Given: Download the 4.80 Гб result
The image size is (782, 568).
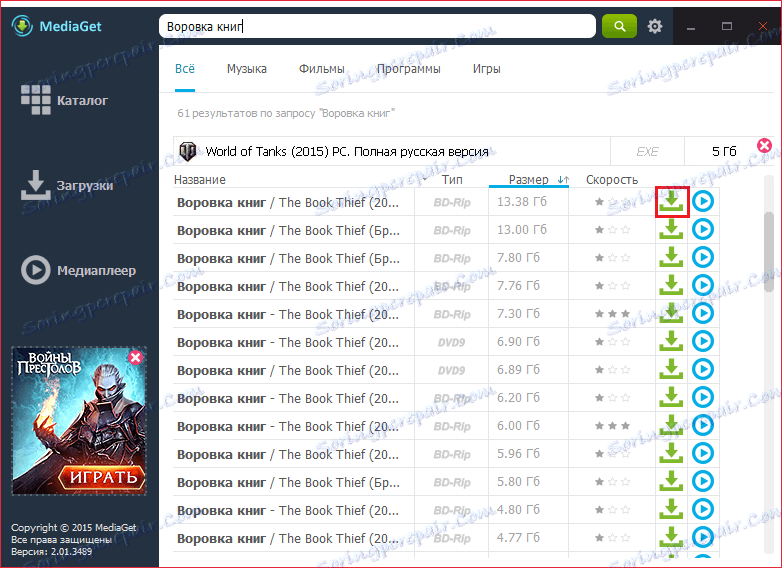Looking at the screenshot, I should click(671, 509).
